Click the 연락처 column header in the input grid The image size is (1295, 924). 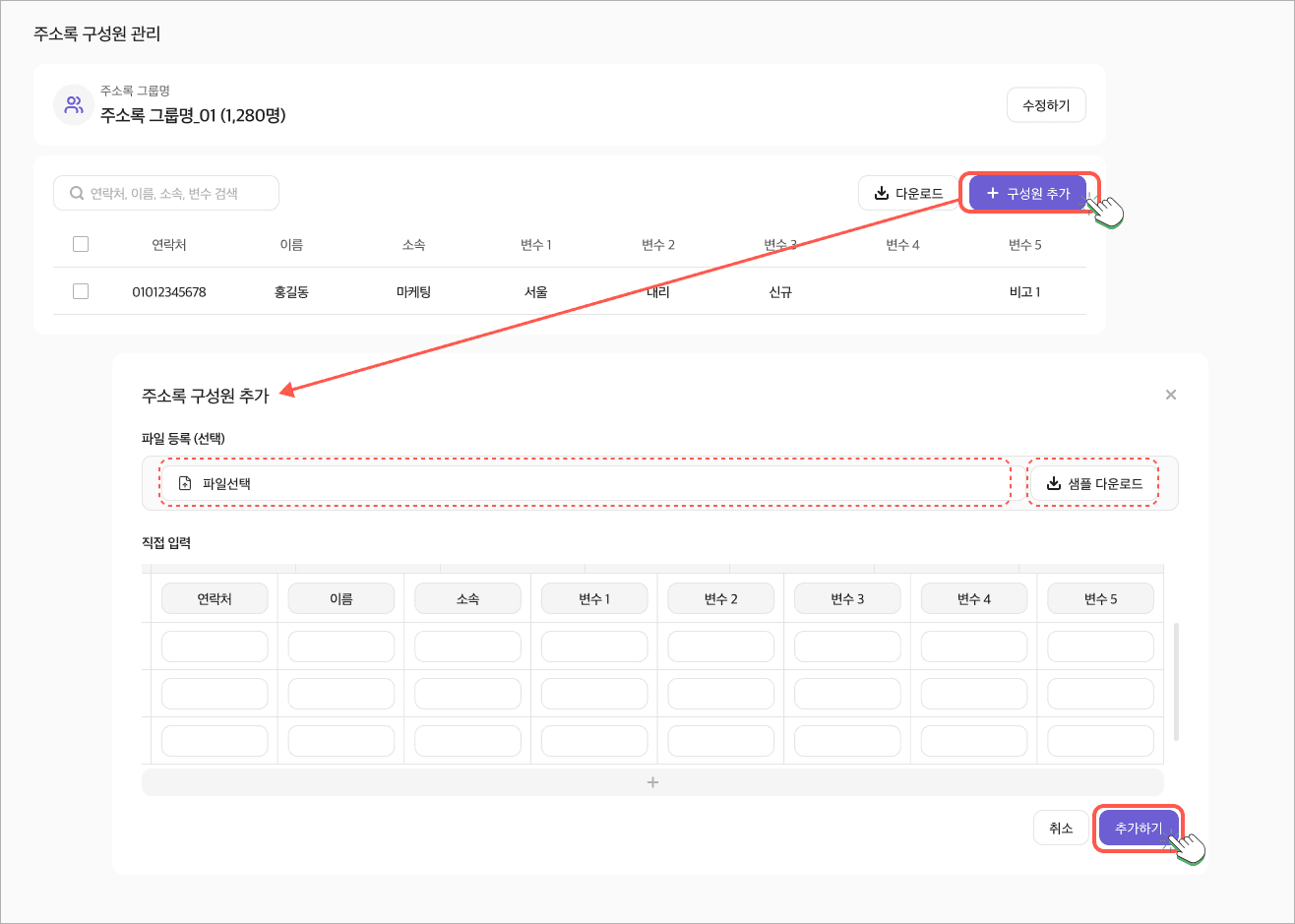click(215, 598)
